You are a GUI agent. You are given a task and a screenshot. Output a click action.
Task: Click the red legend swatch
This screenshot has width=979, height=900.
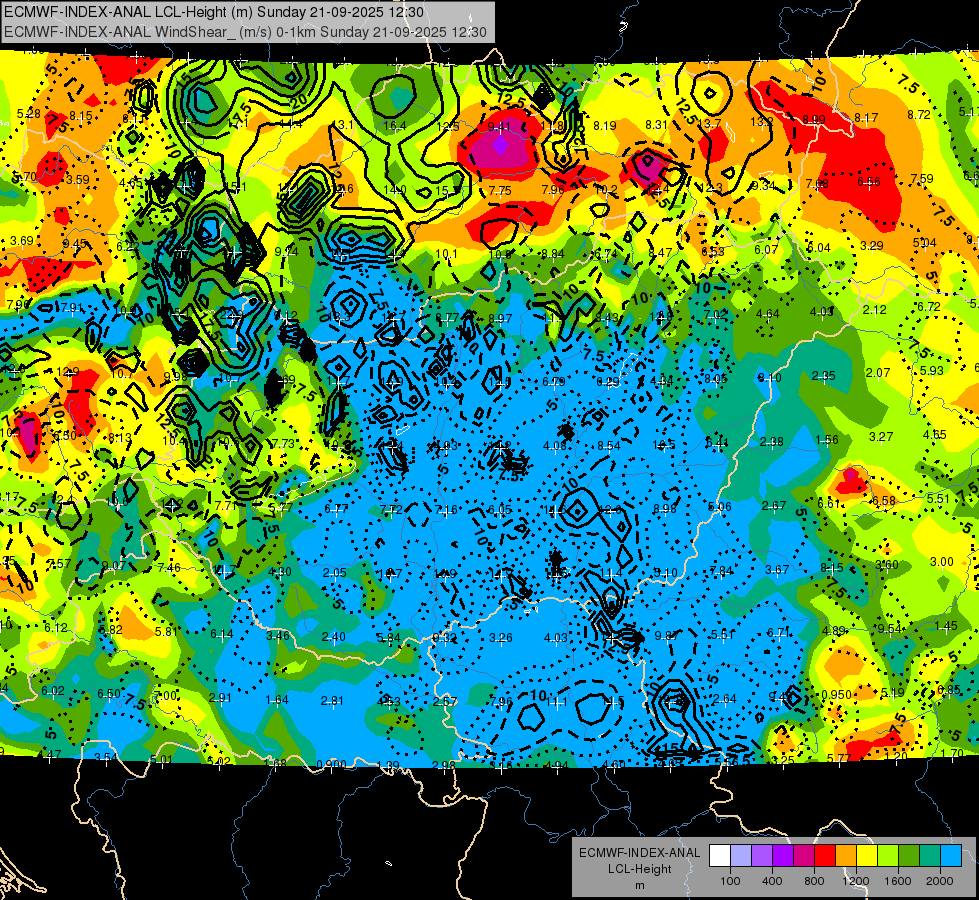click(x=825, y=855)
